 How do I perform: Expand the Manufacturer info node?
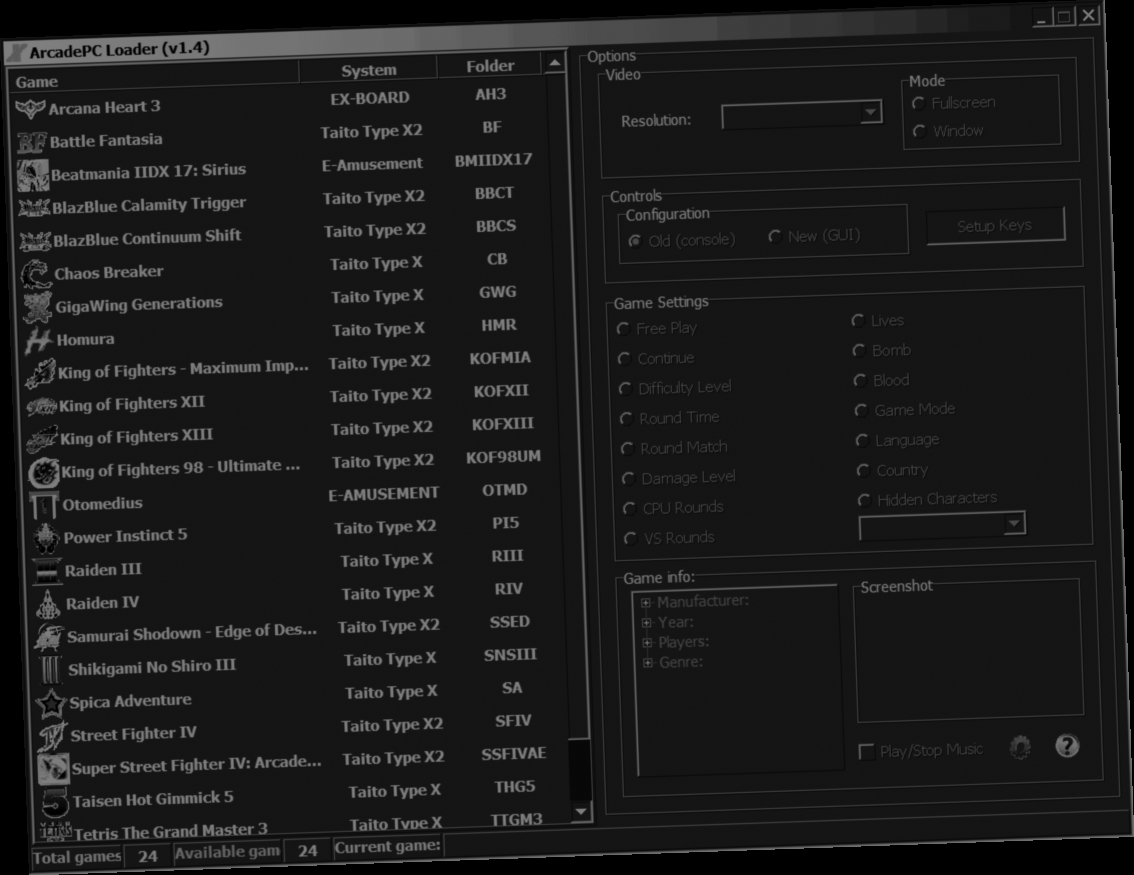tap(646, 602)
